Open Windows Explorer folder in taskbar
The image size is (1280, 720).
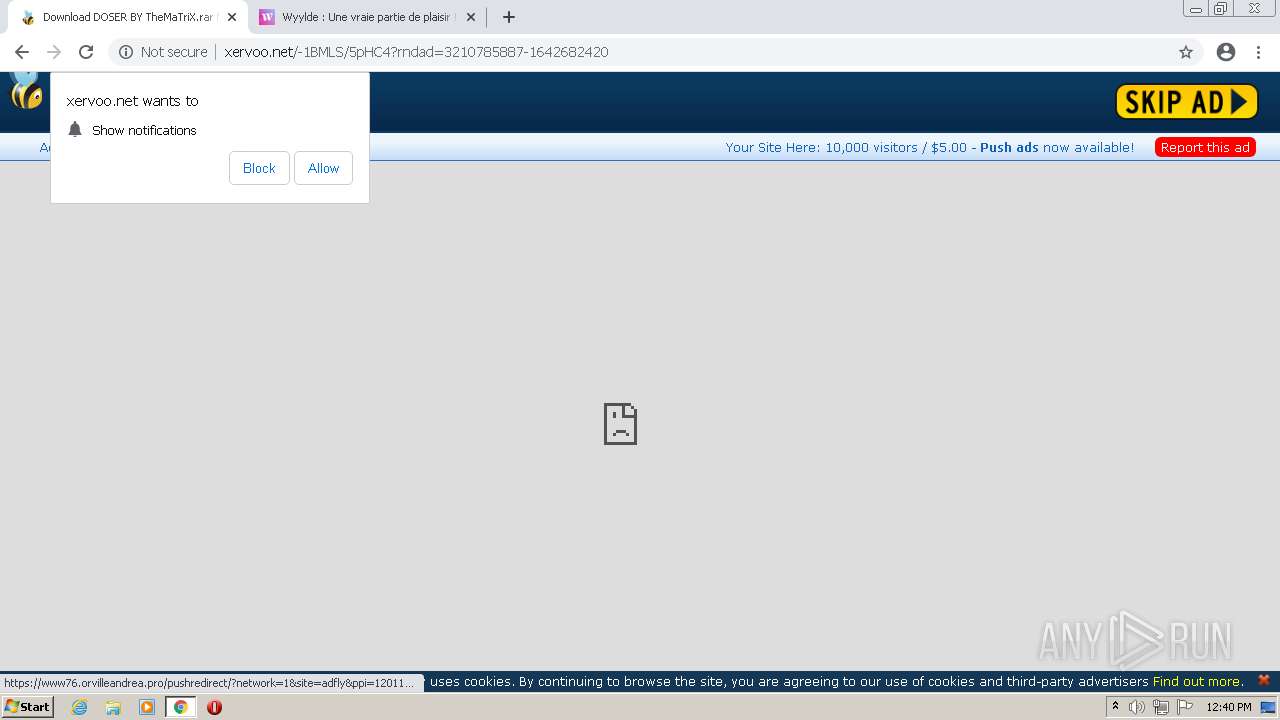(x=113, y=707)
